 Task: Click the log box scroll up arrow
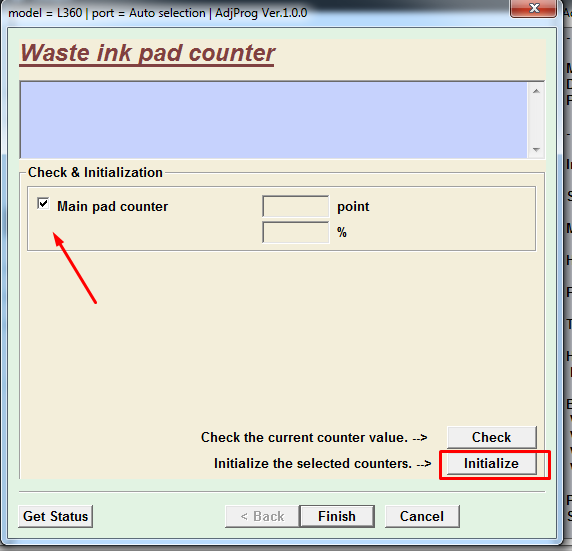tap(536, 91)
